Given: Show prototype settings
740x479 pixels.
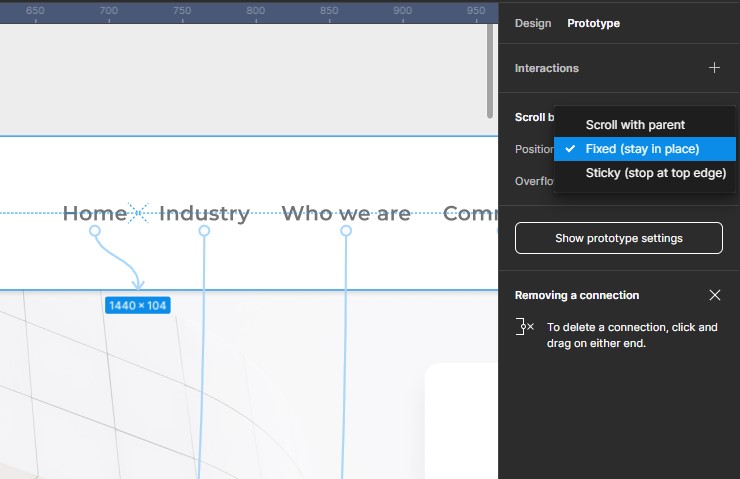Looking at the screenshot, I should (x=618, y=238).
